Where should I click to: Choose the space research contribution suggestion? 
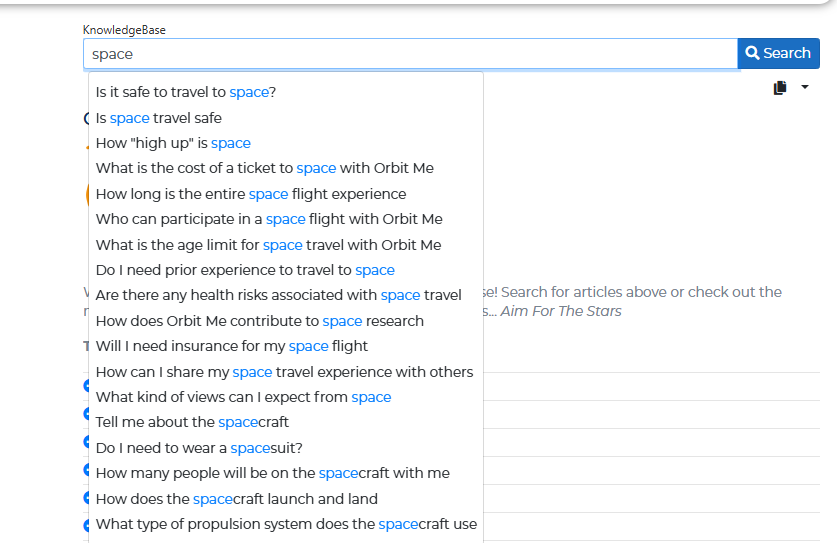coord(260,321)
